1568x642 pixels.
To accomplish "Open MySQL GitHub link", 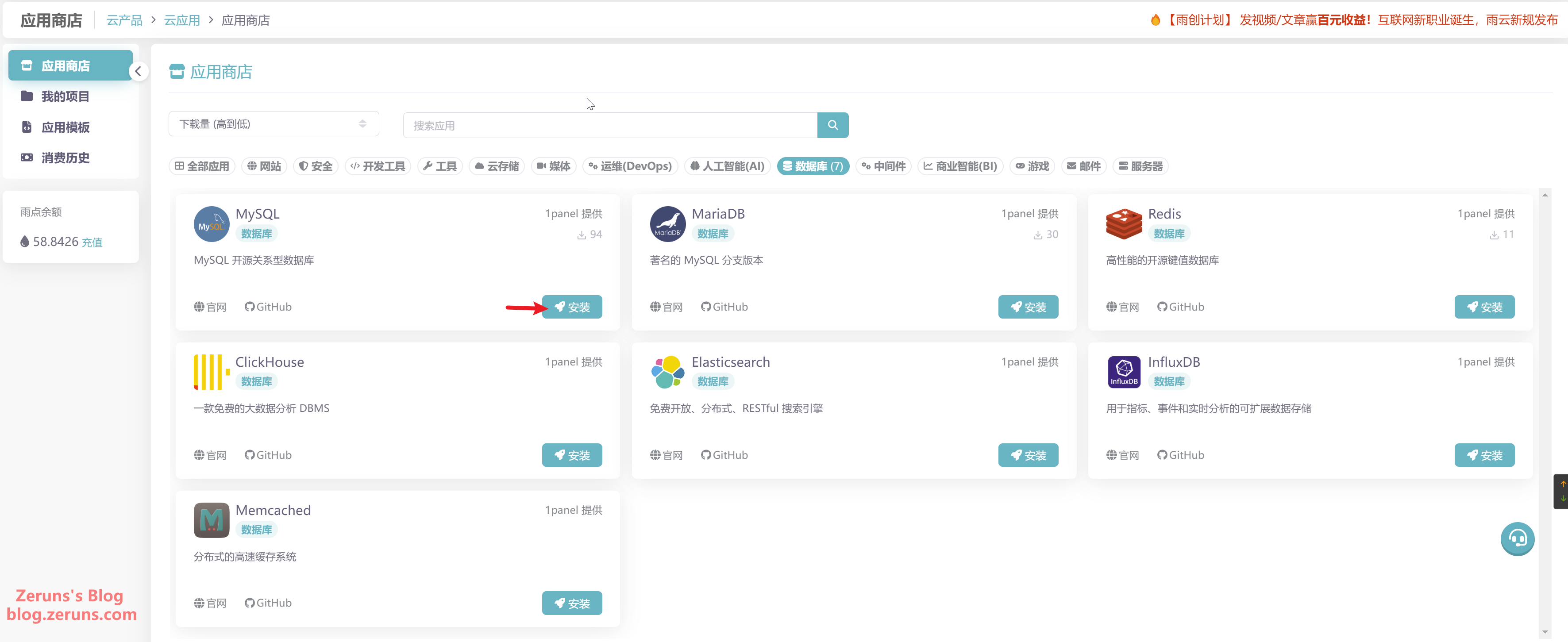I will click(x=268, y=307).
